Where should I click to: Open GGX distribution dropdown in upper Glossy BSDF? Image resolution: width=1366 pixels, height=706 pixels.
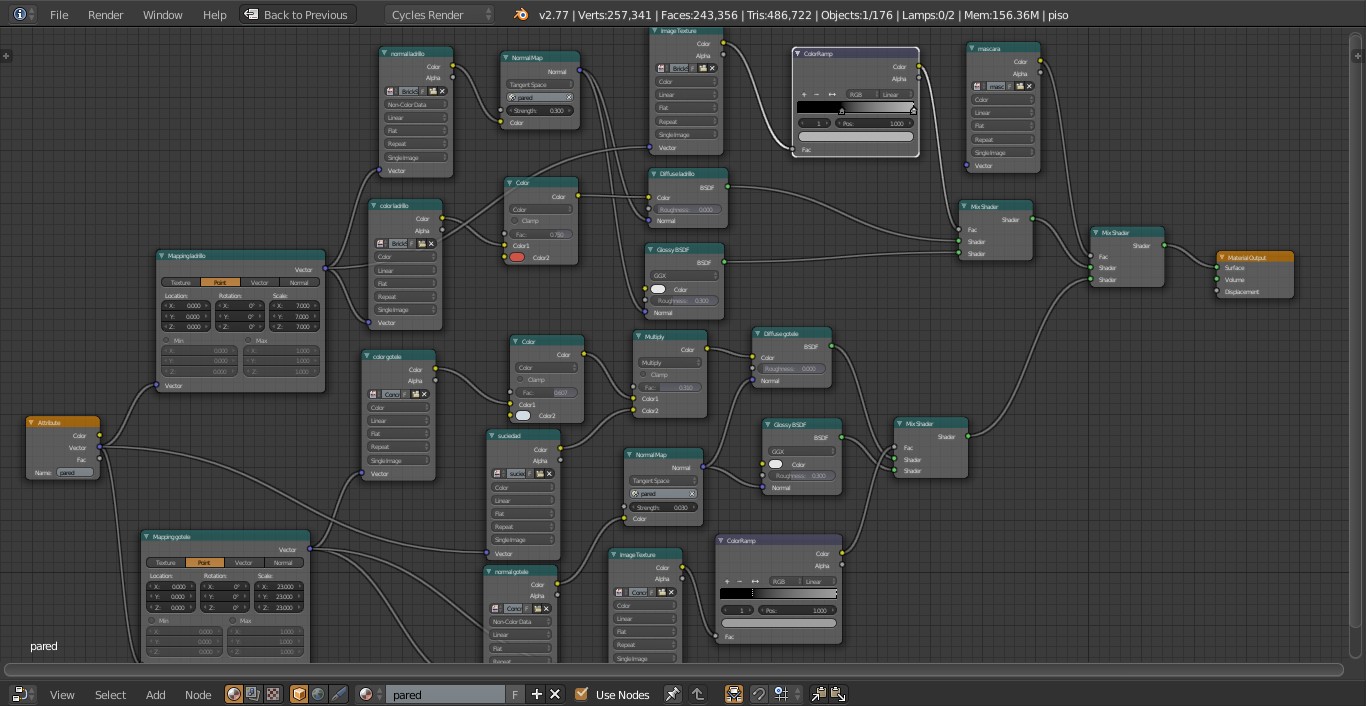click(x=684, y=275)
